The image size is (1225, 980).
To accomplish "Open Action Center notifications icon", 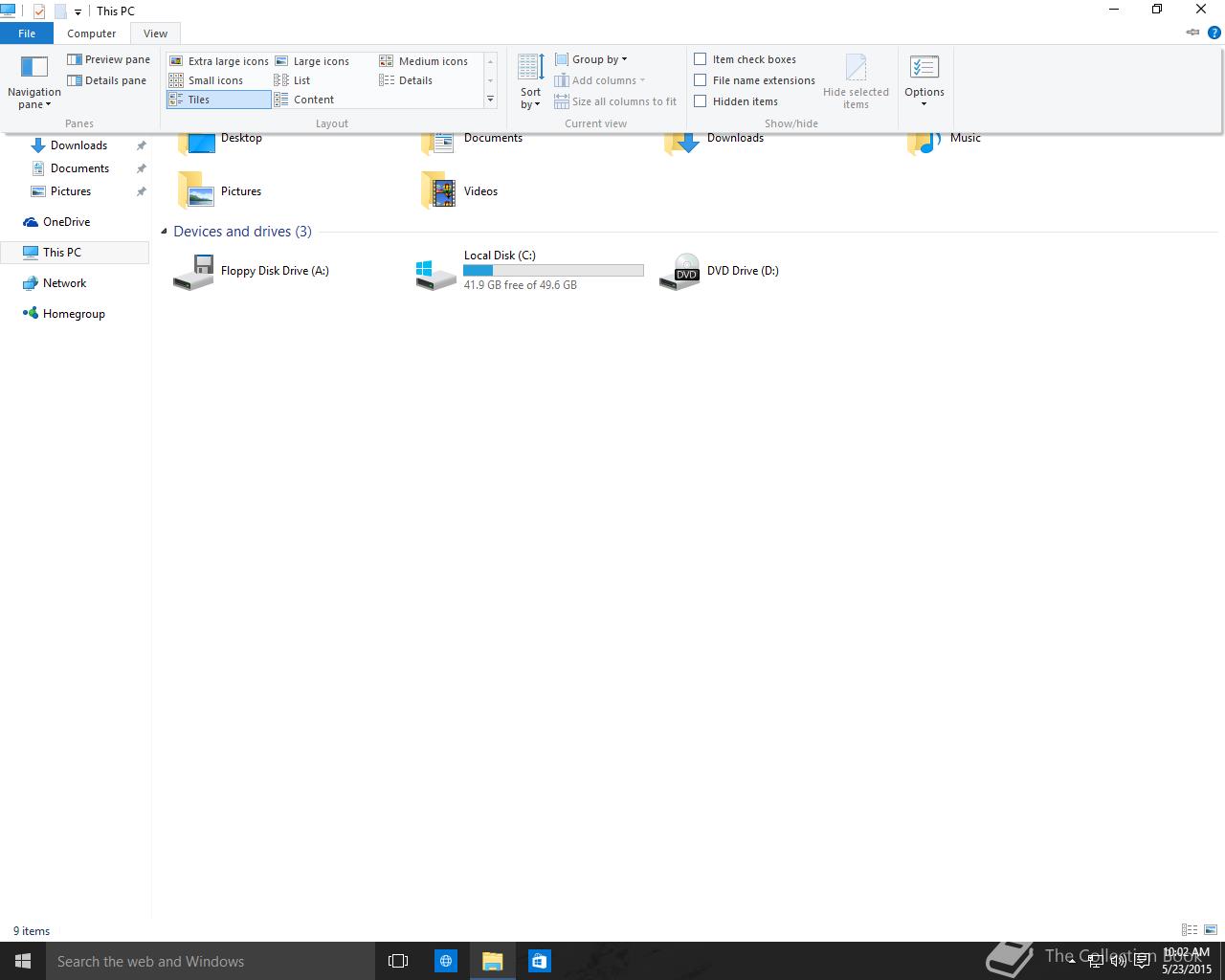I will (x=1142, y=961).
